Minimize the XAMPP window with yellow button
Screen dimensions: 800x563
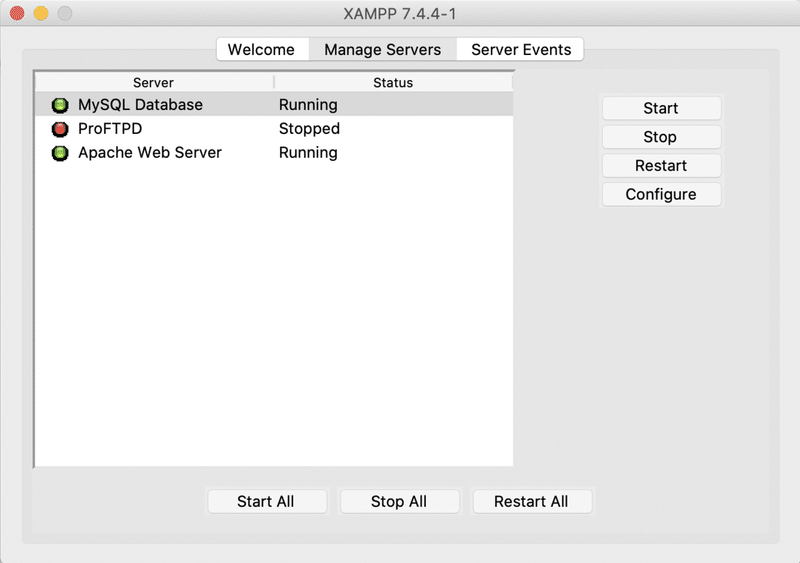(x=41, y=13)
